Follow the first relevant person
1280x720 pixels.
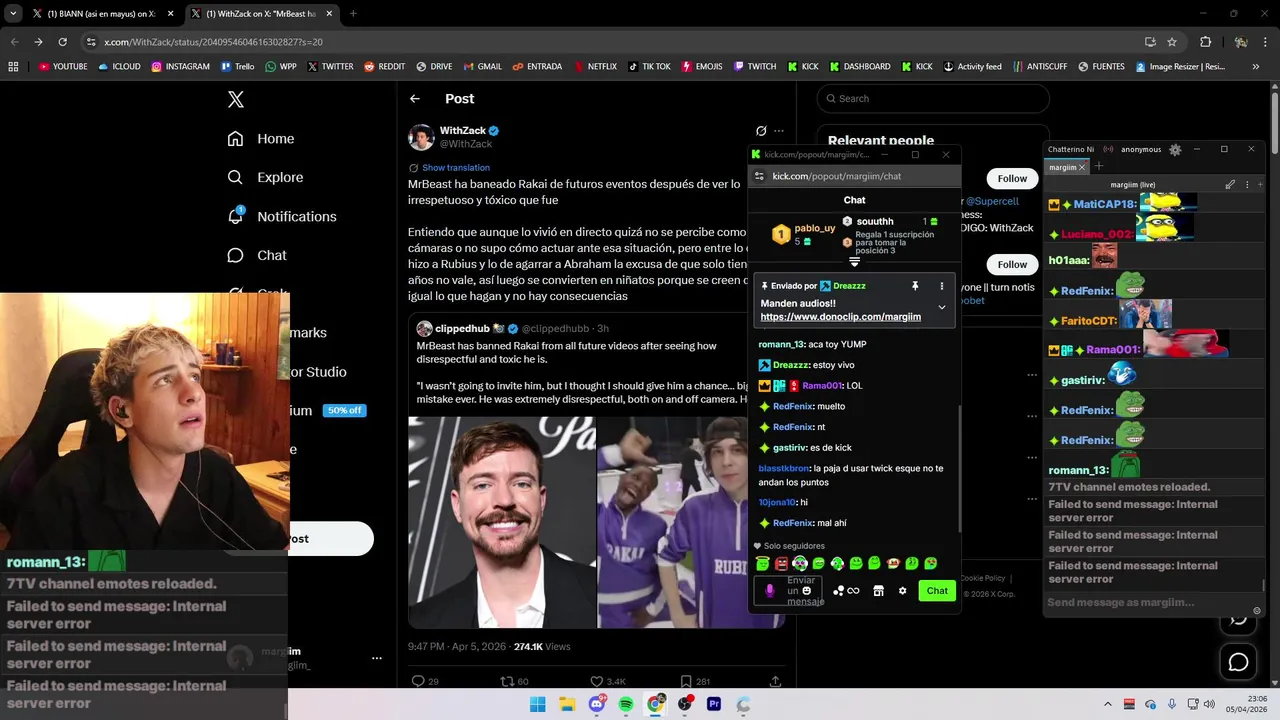coord(1012,178)
